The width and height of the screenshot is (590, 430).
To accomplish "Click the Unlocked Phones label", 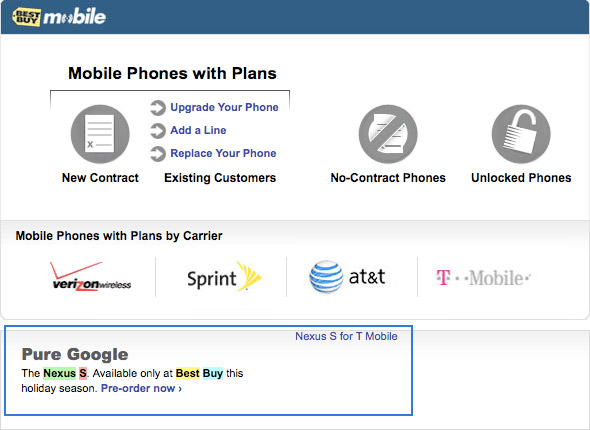I will [x=521, y=178].
